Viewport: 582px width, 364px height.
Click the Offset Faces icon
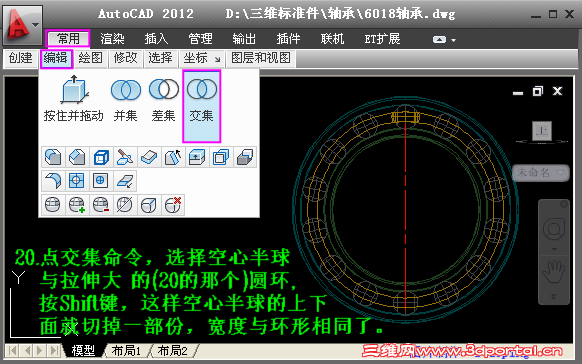coord(221,157)
